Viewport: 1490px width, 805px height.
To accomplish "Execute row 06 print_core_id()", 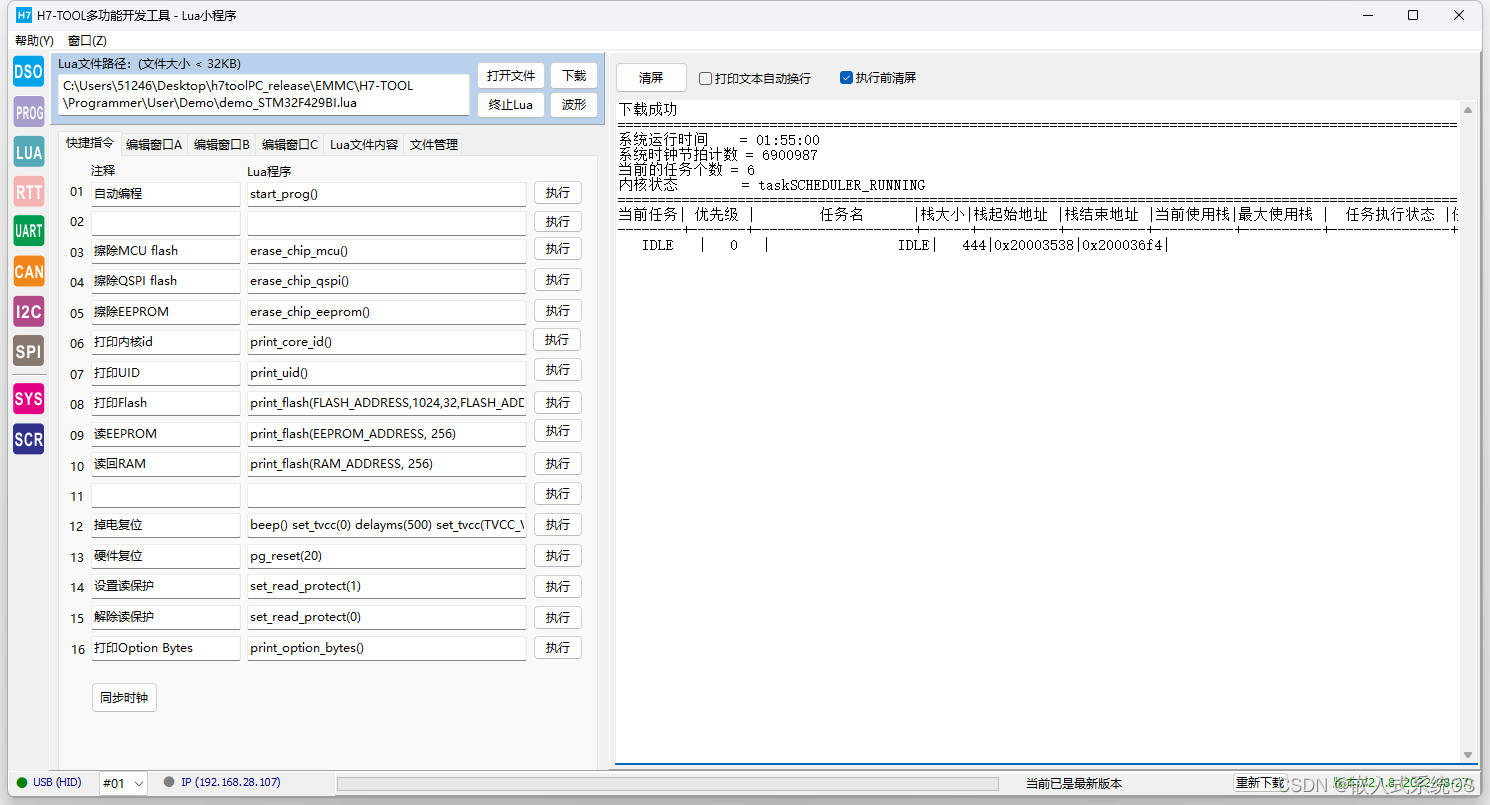I will pos(557,340).
